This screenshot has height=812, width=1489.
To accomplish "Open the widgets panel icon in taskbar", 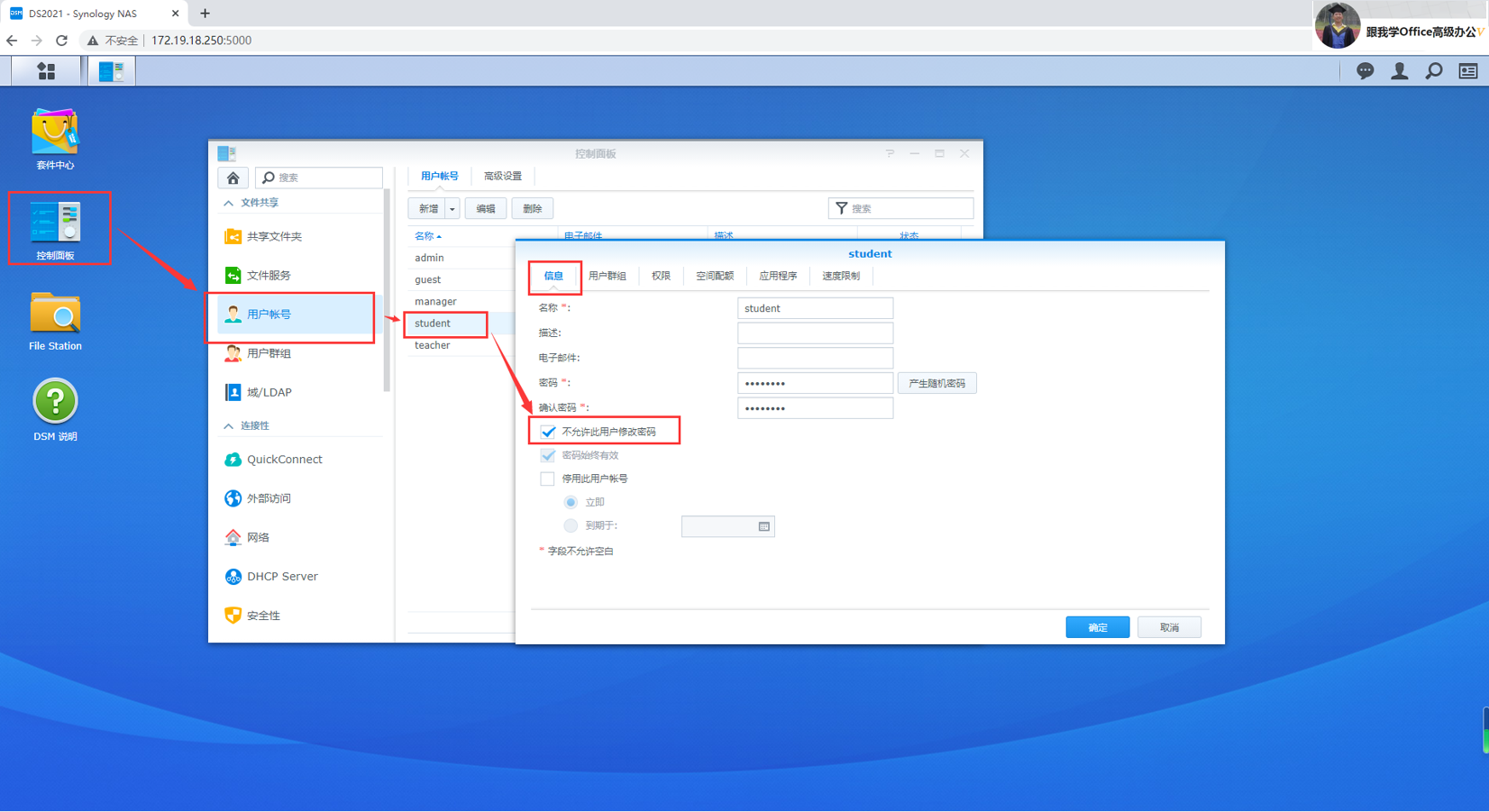I will point(1467,71).
